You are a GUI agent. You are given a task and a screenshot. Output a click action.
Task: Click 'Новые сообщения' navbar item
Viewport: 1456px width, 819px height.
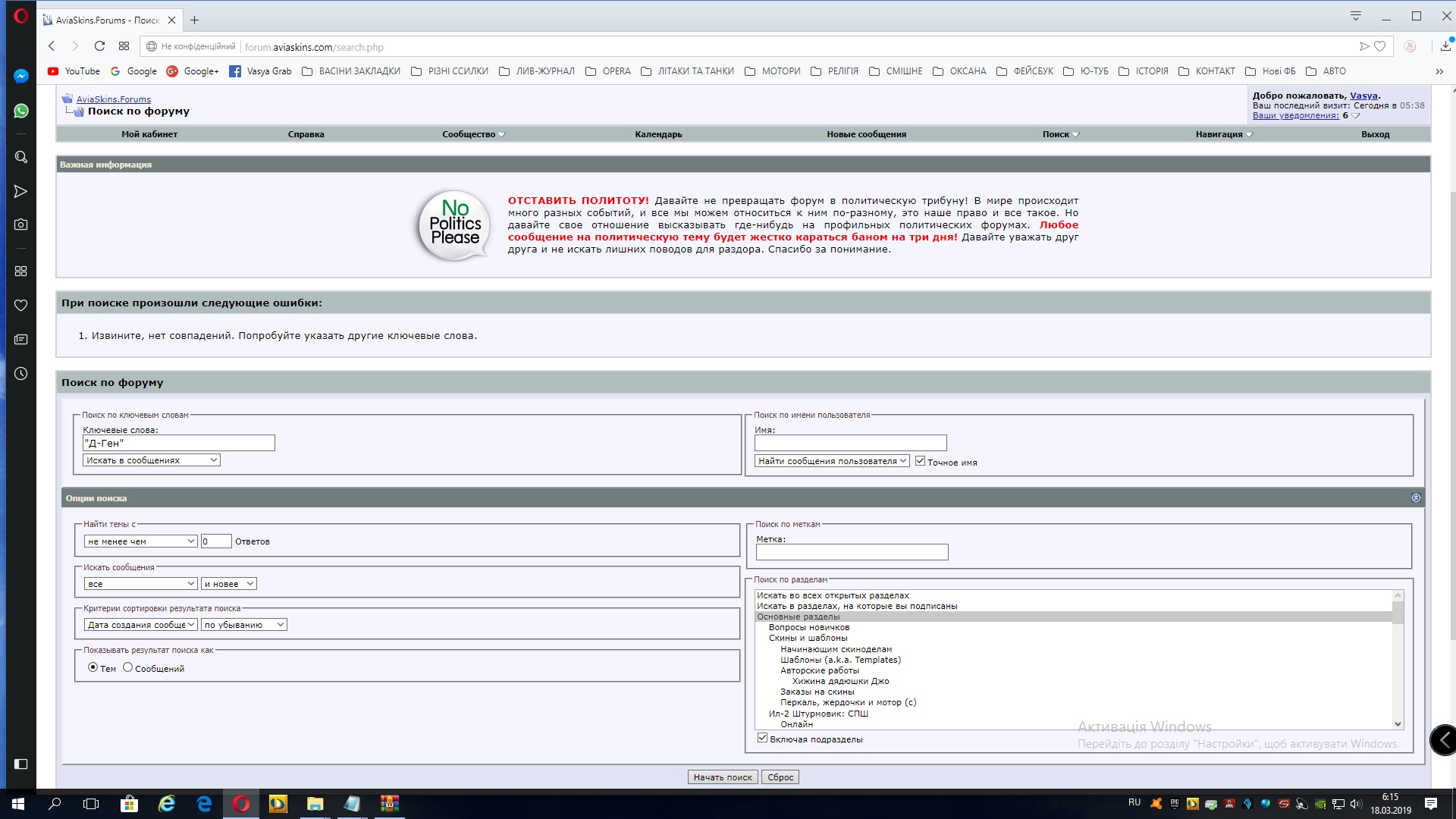coord(866,134)
